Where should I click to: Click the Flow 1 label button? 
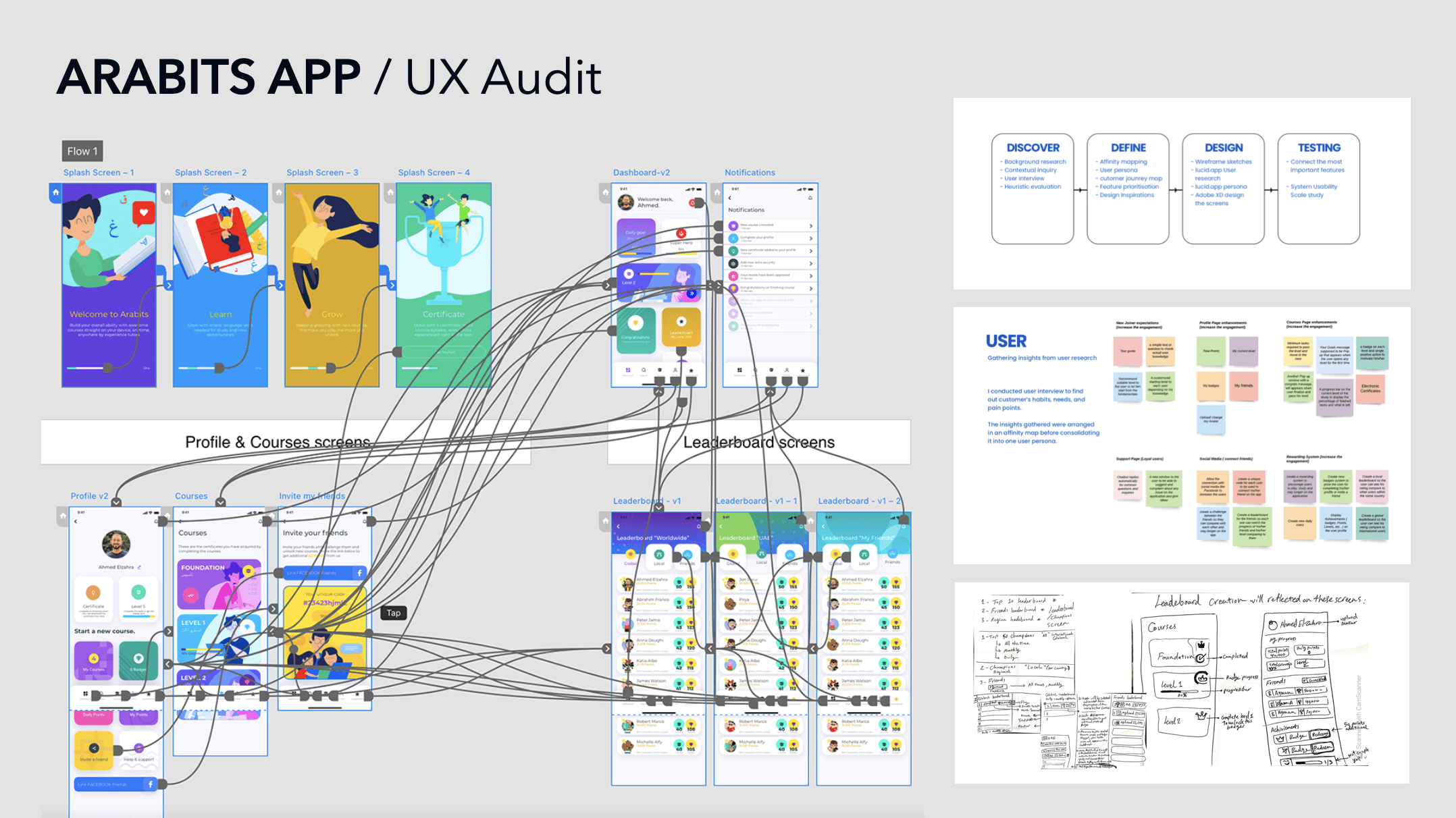click(82, 151)
